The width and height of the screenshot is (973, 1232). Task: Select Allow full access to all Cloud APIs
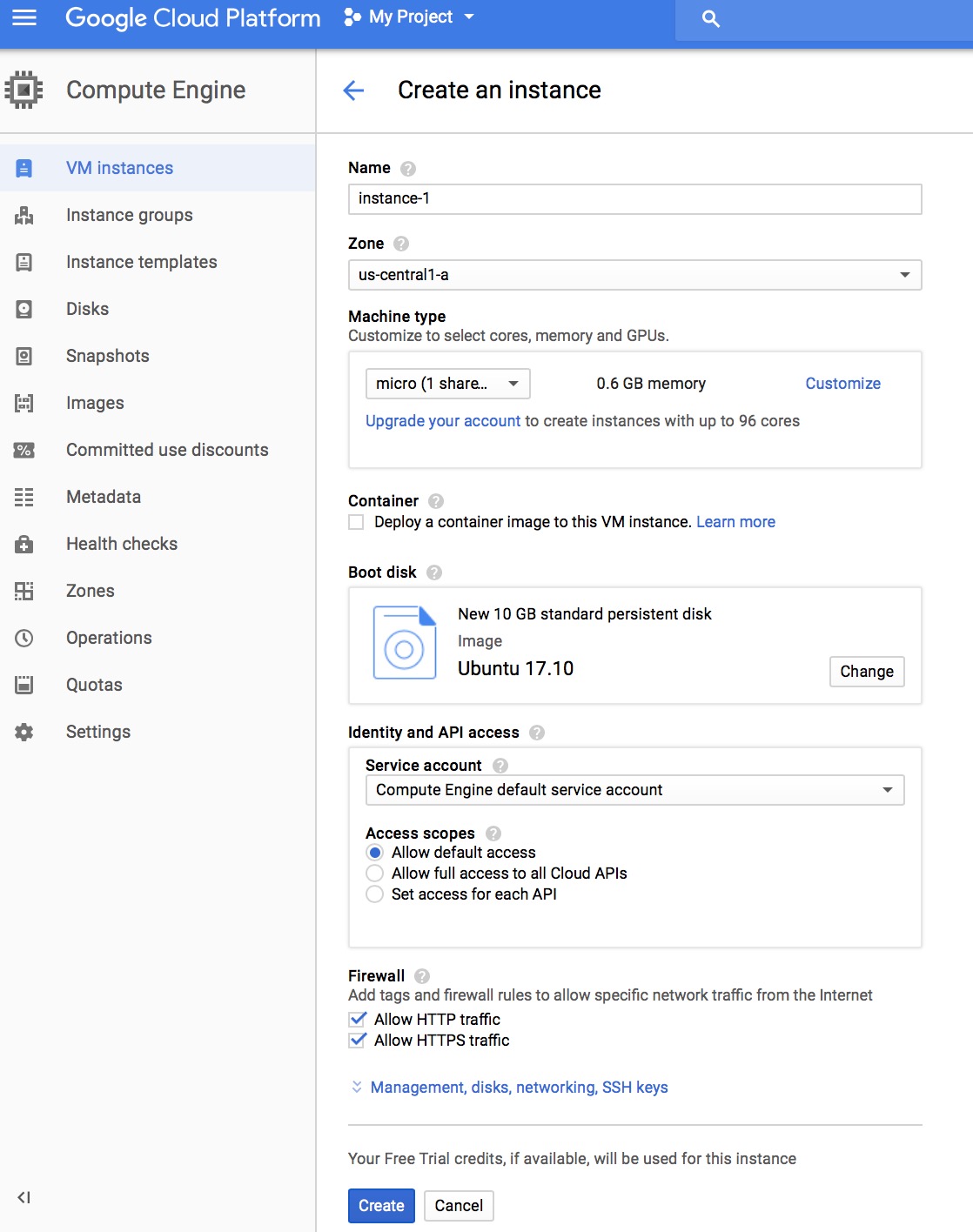tap(375, 873)
